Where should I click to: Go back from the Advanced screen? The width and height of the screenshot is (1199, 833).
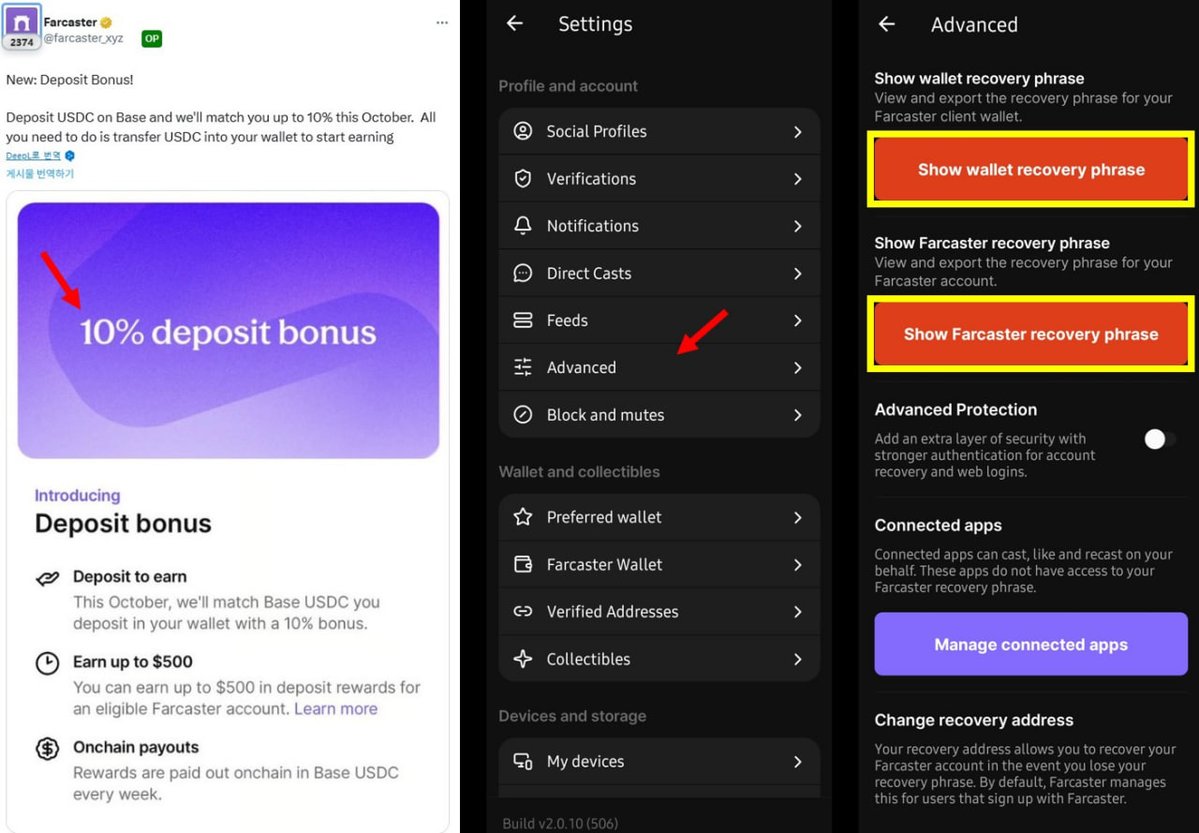coord(886,24)
